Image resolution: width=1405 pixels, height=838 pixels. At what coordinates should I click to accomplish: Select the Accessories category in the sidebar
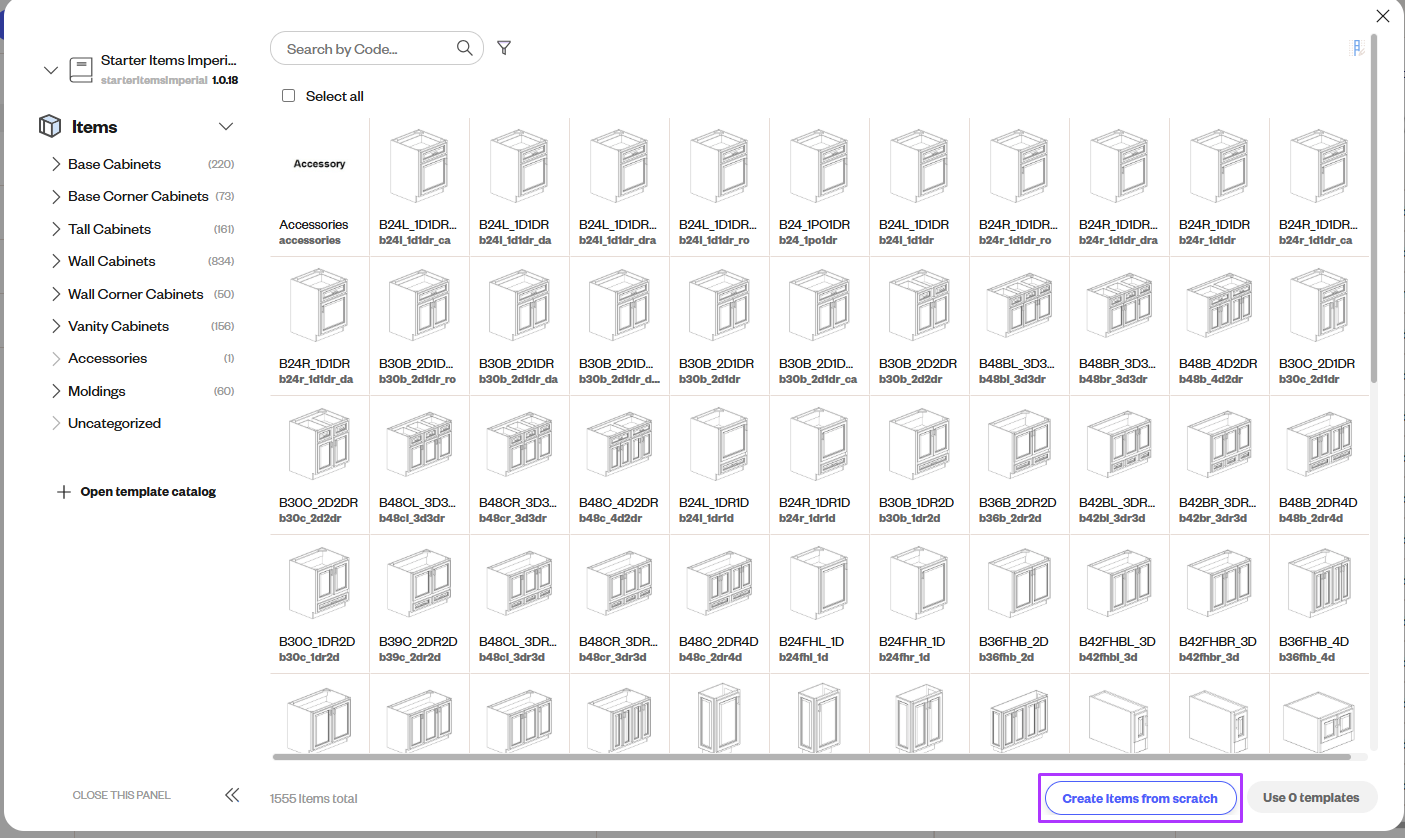tap(107, 358)
